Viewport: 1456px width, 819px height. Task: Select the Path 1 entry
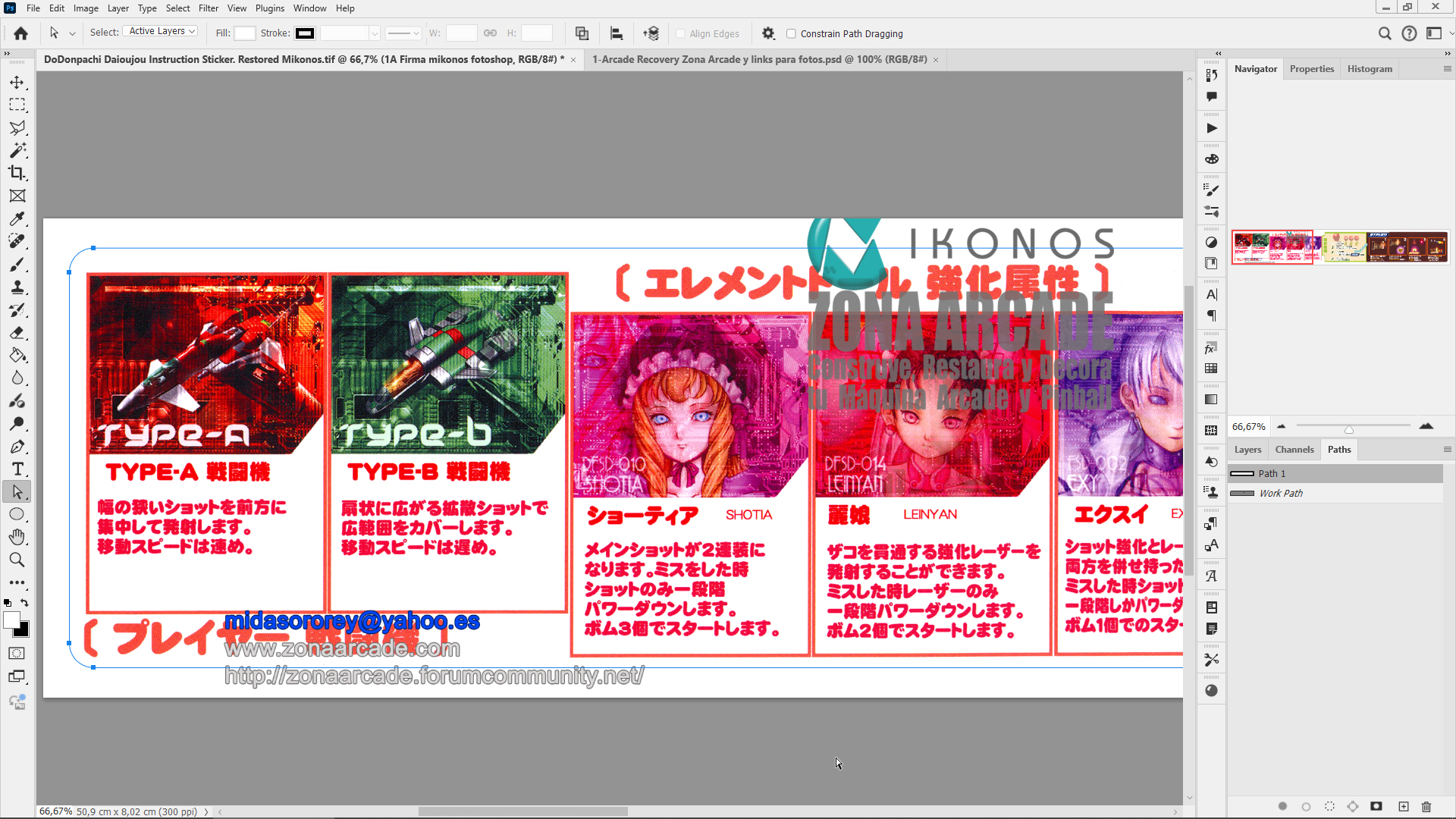1335,473
